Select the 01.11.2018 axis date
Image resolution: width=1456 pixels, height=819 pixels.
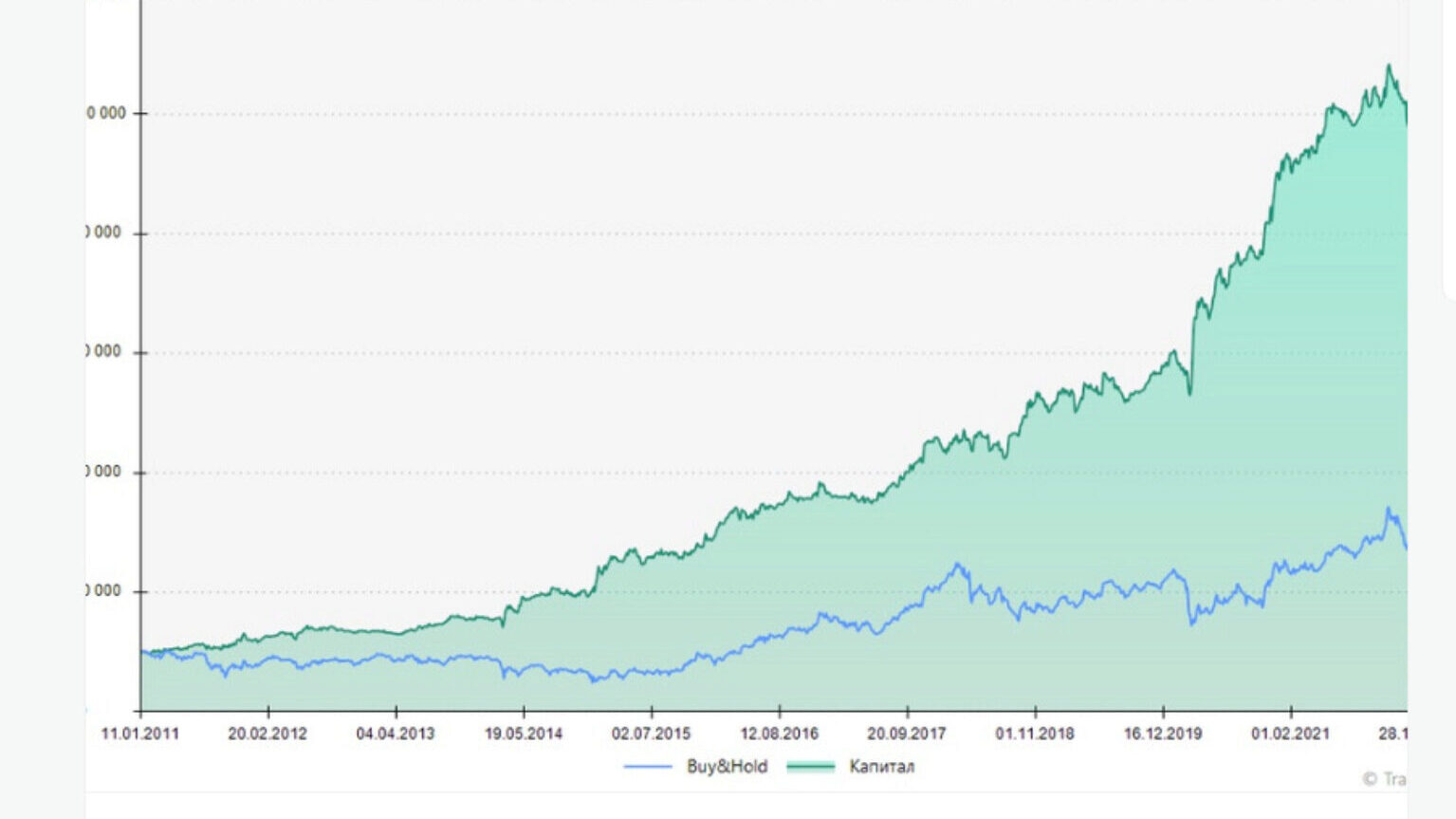tap(1035, 734)
